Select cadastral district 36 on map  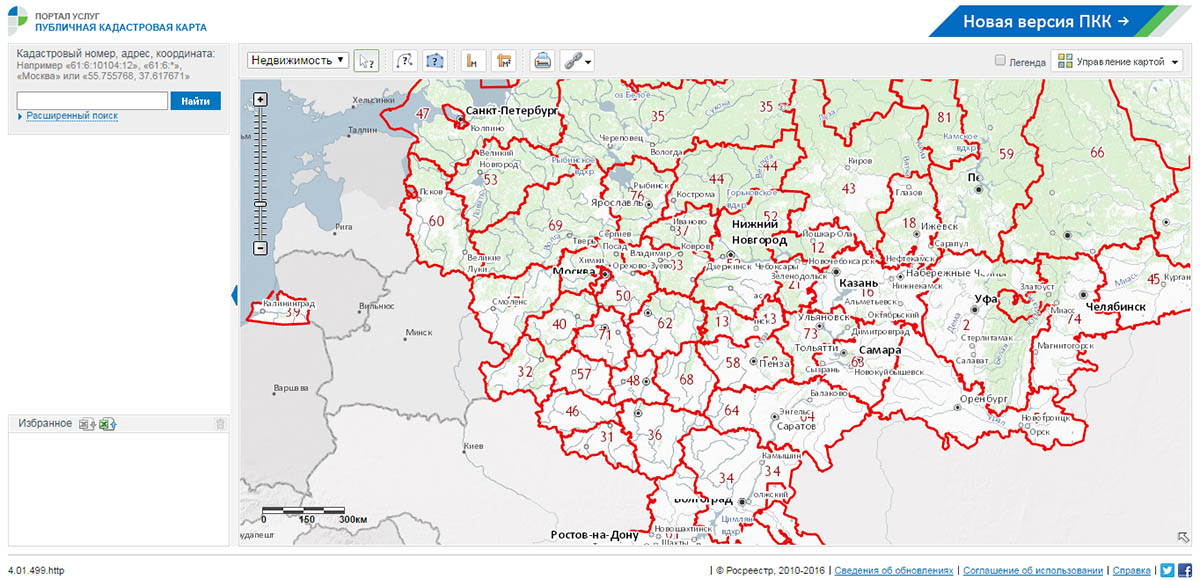(655, 434)
